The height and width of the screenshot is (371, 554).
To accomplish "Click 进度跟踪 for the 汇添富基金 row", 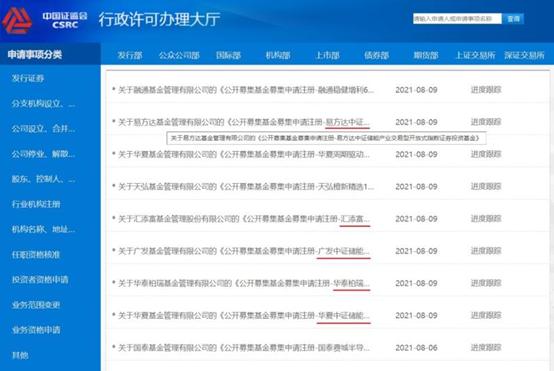I will click(x=486, y=219).
